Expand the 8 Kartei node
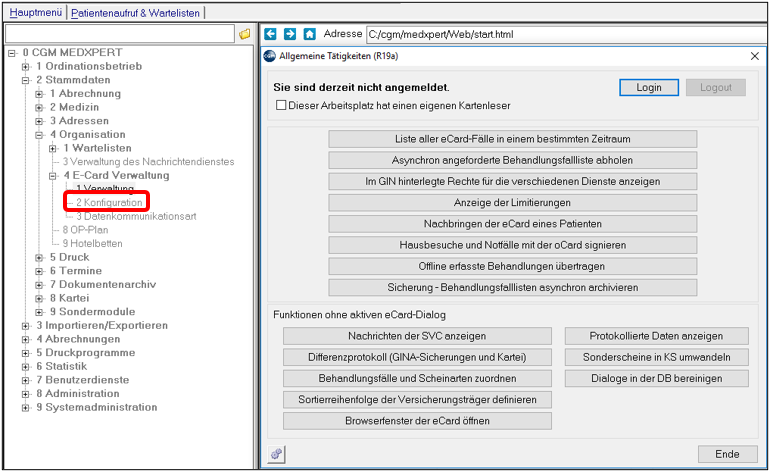The image size is (770, 472). tap(39, 298)
